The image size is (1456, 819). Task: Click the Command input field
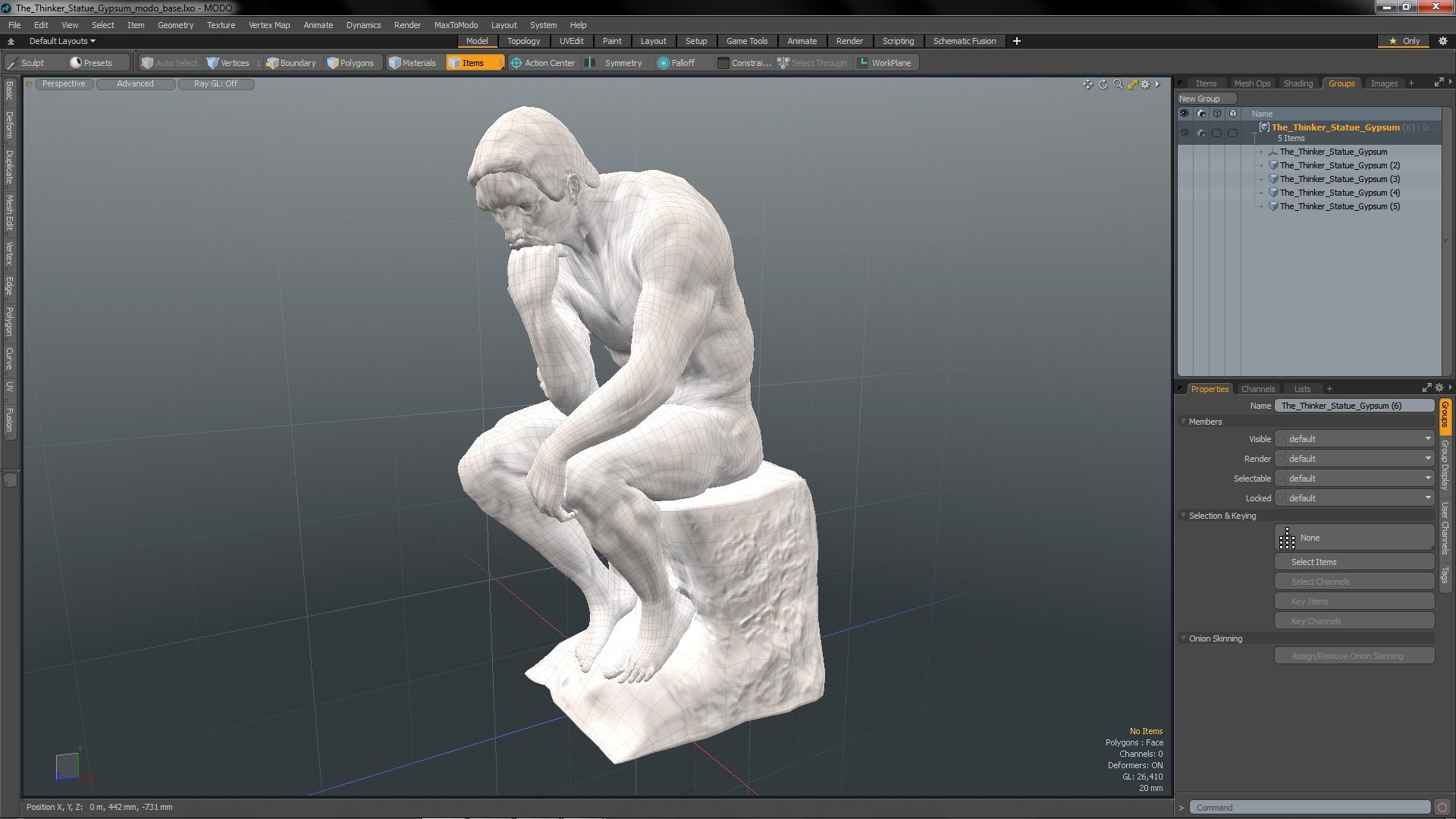1310,808
